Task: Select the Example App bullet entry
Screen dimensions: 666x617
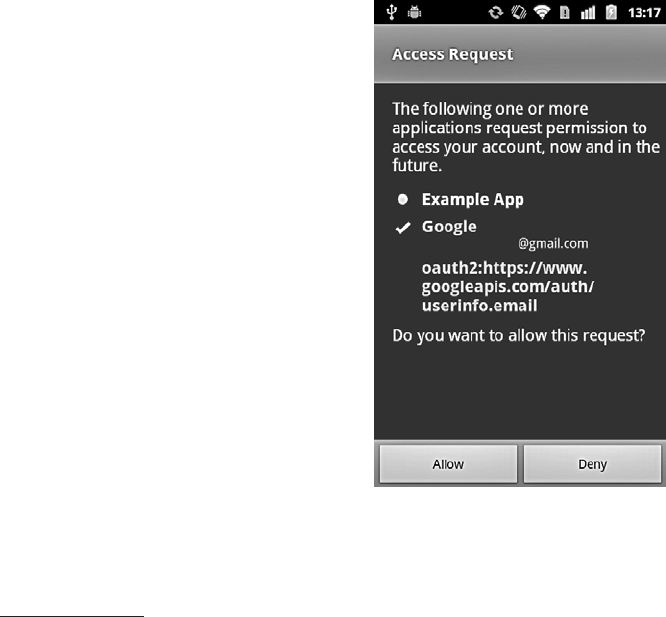Action: click(472, 200)
